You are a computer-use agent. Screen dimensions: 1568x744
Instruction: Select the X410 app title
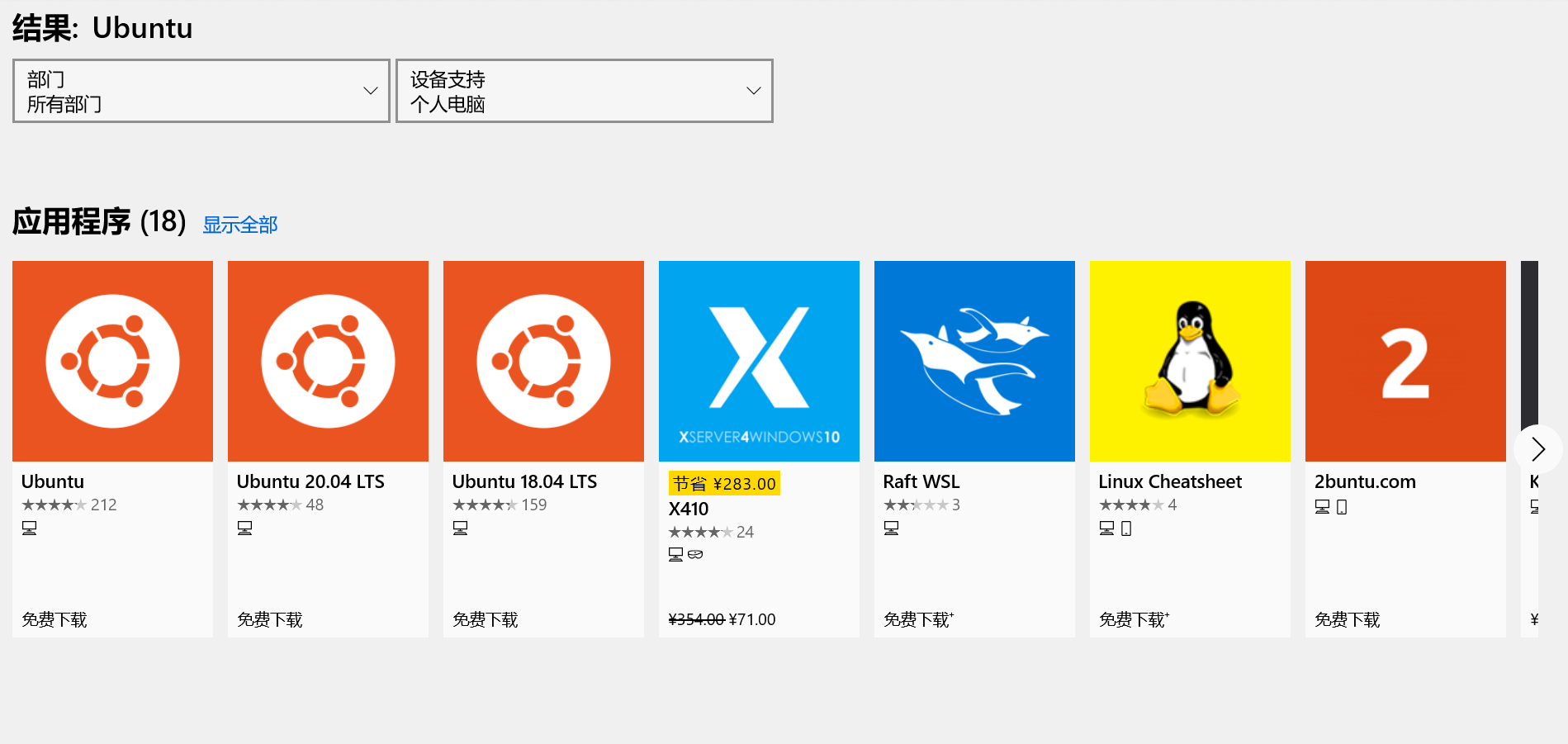[x=689, y=509]
